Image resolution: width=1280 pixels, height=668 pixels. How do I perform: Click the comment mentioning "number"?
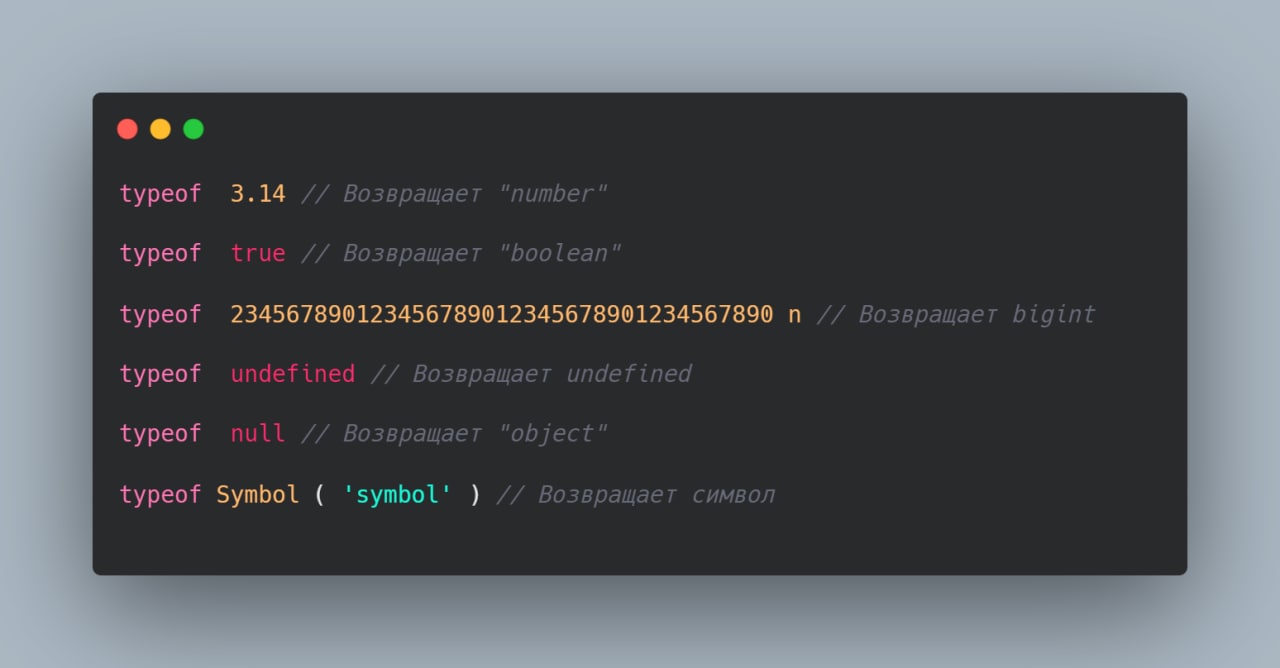[454, 194]
